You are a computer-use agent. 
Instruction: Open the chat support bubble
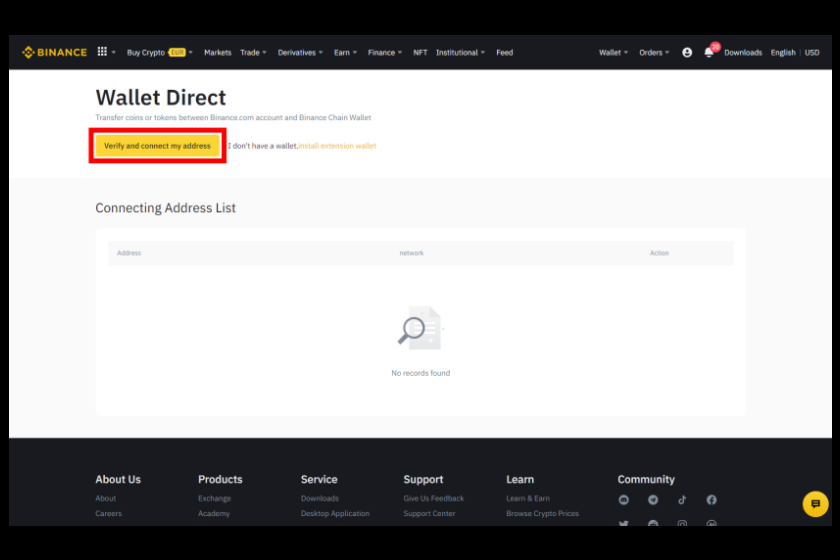pyautogui.click(x=815, y=504)
